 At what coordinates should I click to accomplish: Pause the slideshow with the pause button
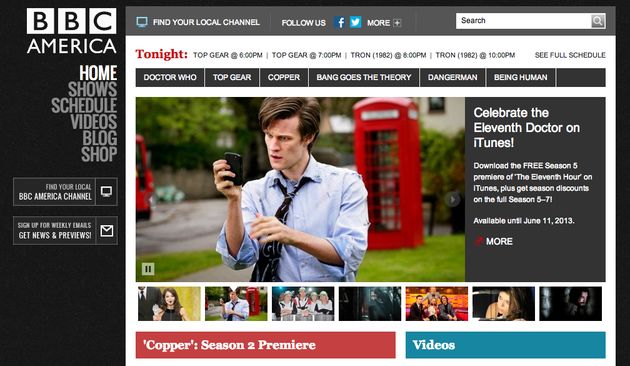click(x=148, y=269)
